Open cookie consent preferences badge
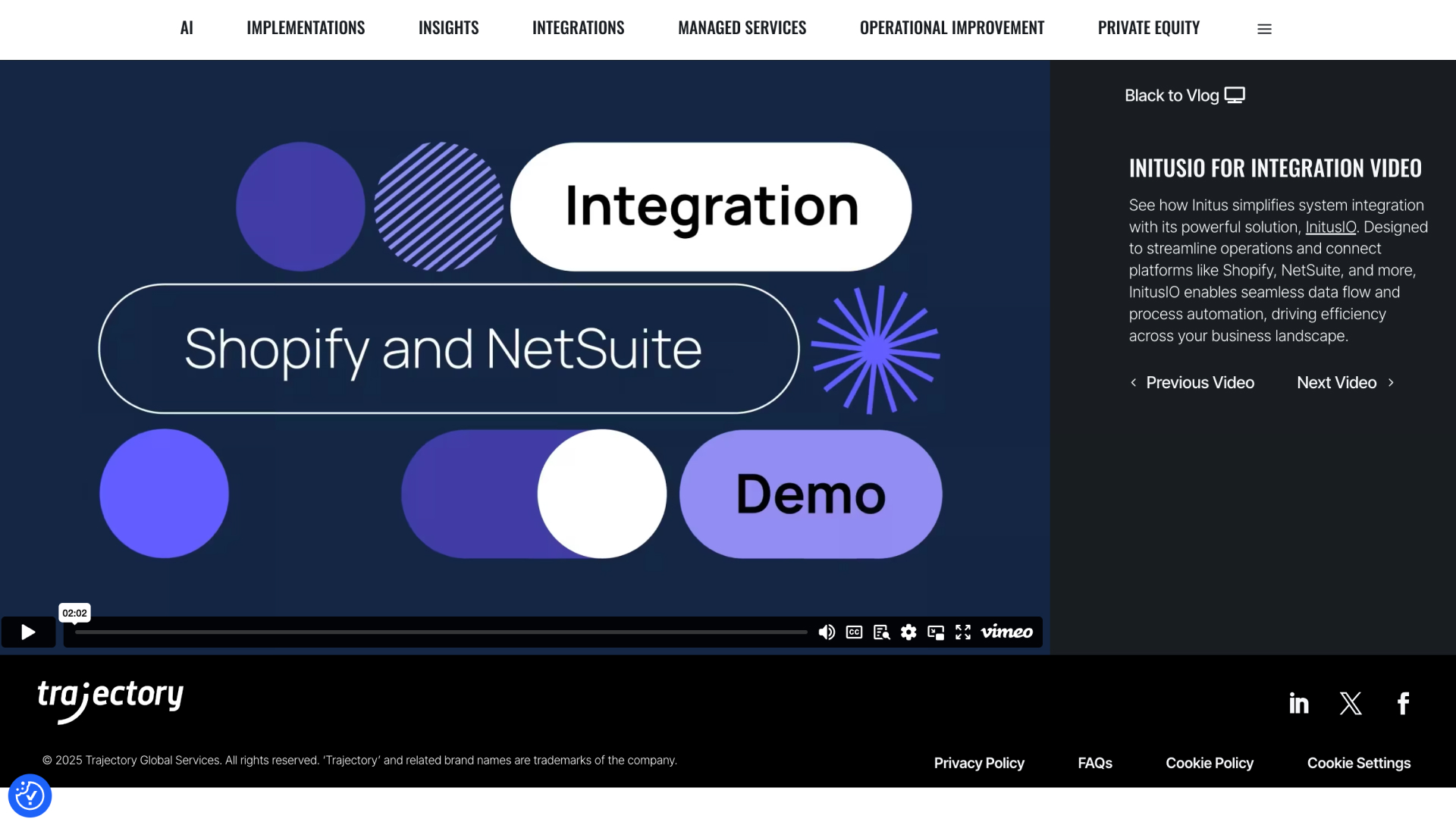This screenshot has height=819, width=1456. tap(30, 795)
